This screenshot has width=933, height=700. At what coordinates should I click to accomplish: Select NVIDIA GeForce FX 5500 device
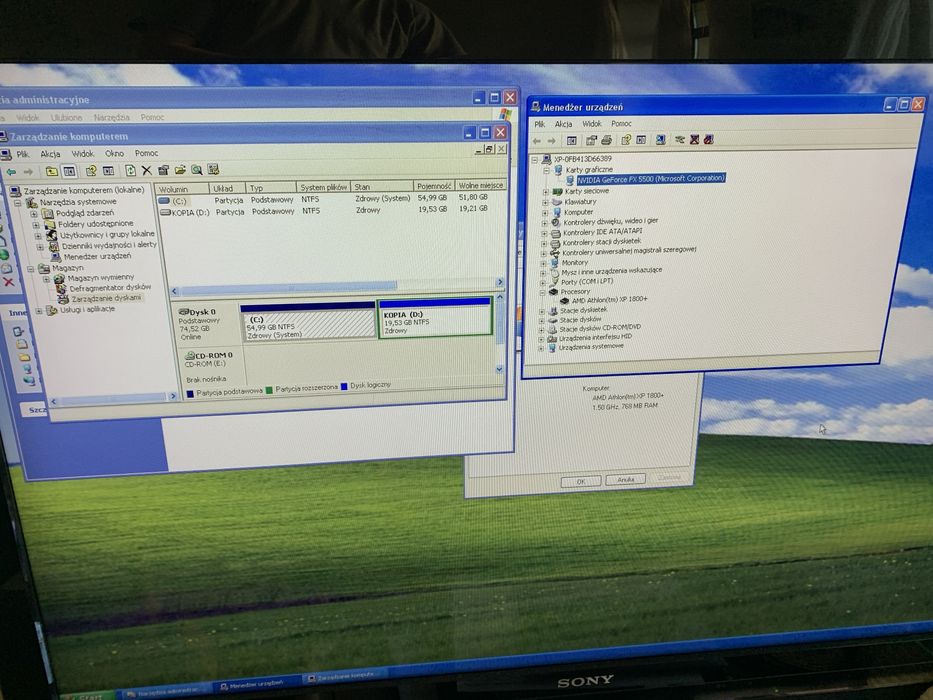(650, 179)
